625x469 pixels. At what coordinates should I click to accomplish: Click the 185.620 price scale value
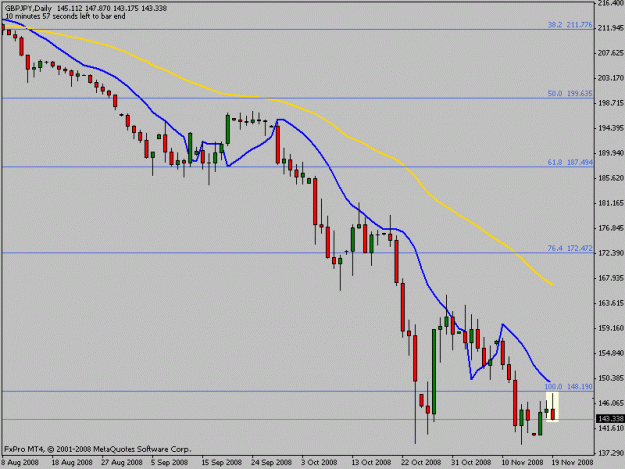(611, 178)
